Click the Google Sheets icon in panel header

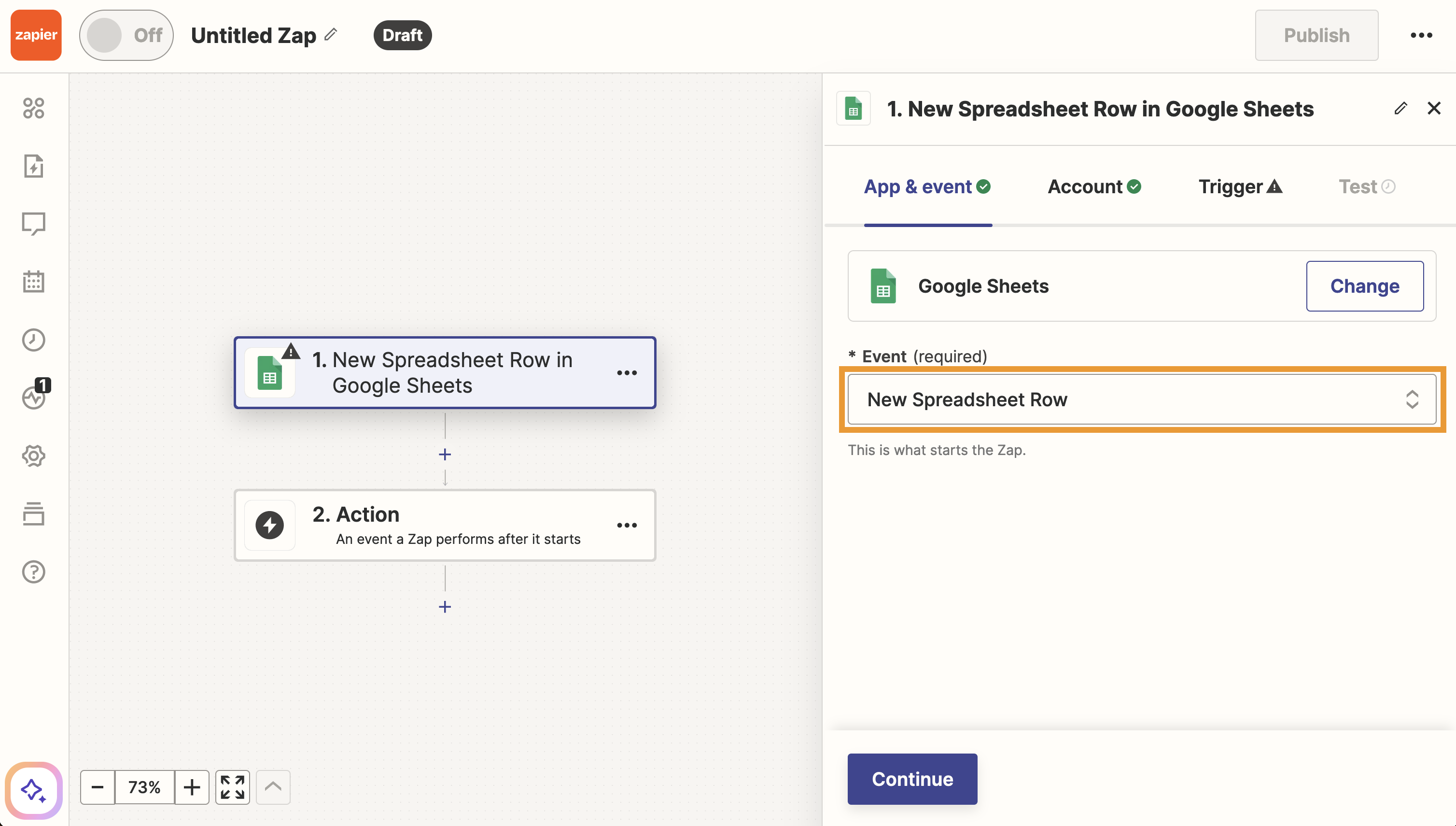(x=854, y=108)
